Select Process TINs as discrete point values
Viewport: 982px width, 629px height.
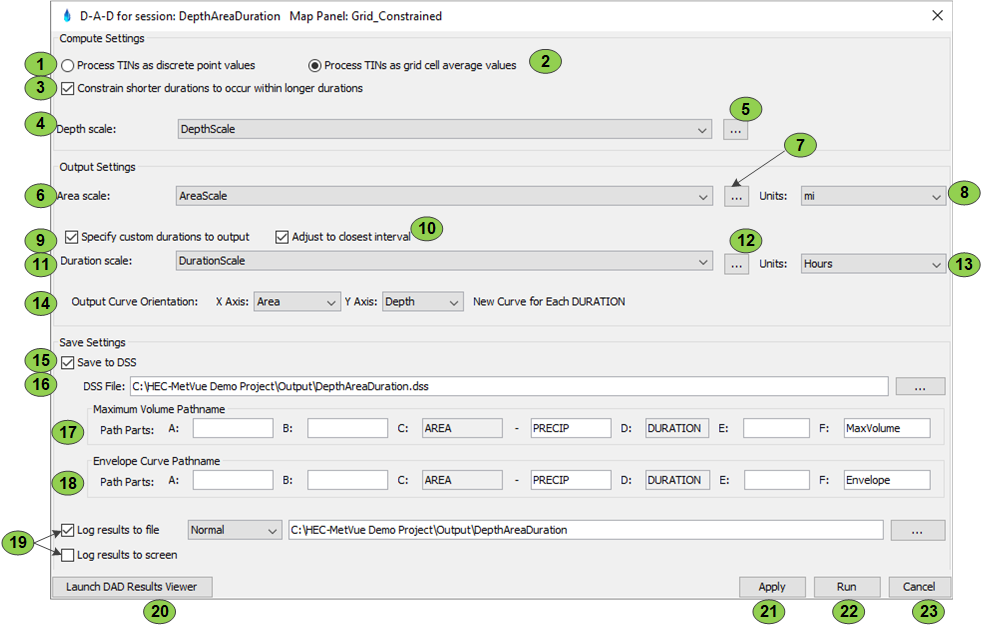[68, 66]
